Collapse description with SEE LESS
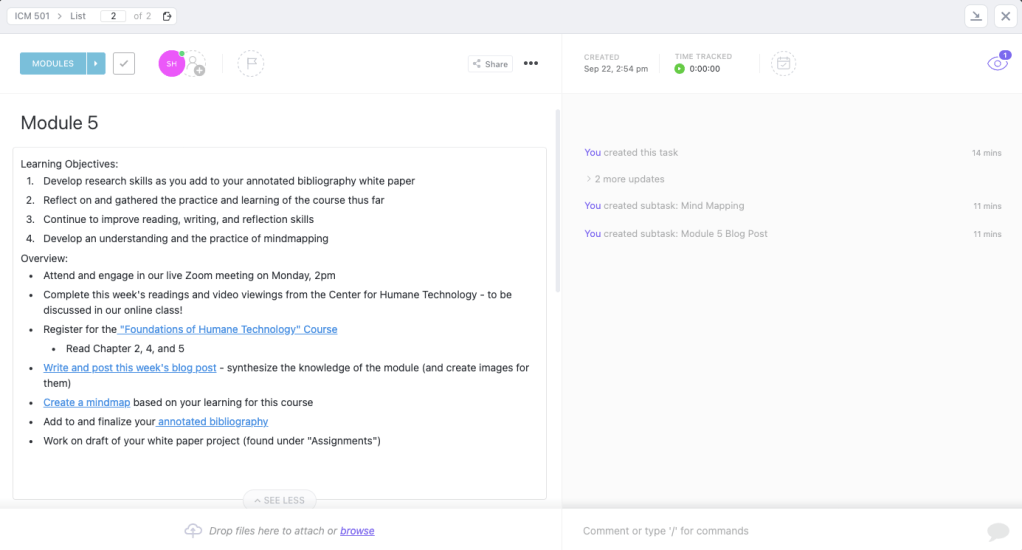Viewport: 1022px width, 550px height. pos(280,499)
